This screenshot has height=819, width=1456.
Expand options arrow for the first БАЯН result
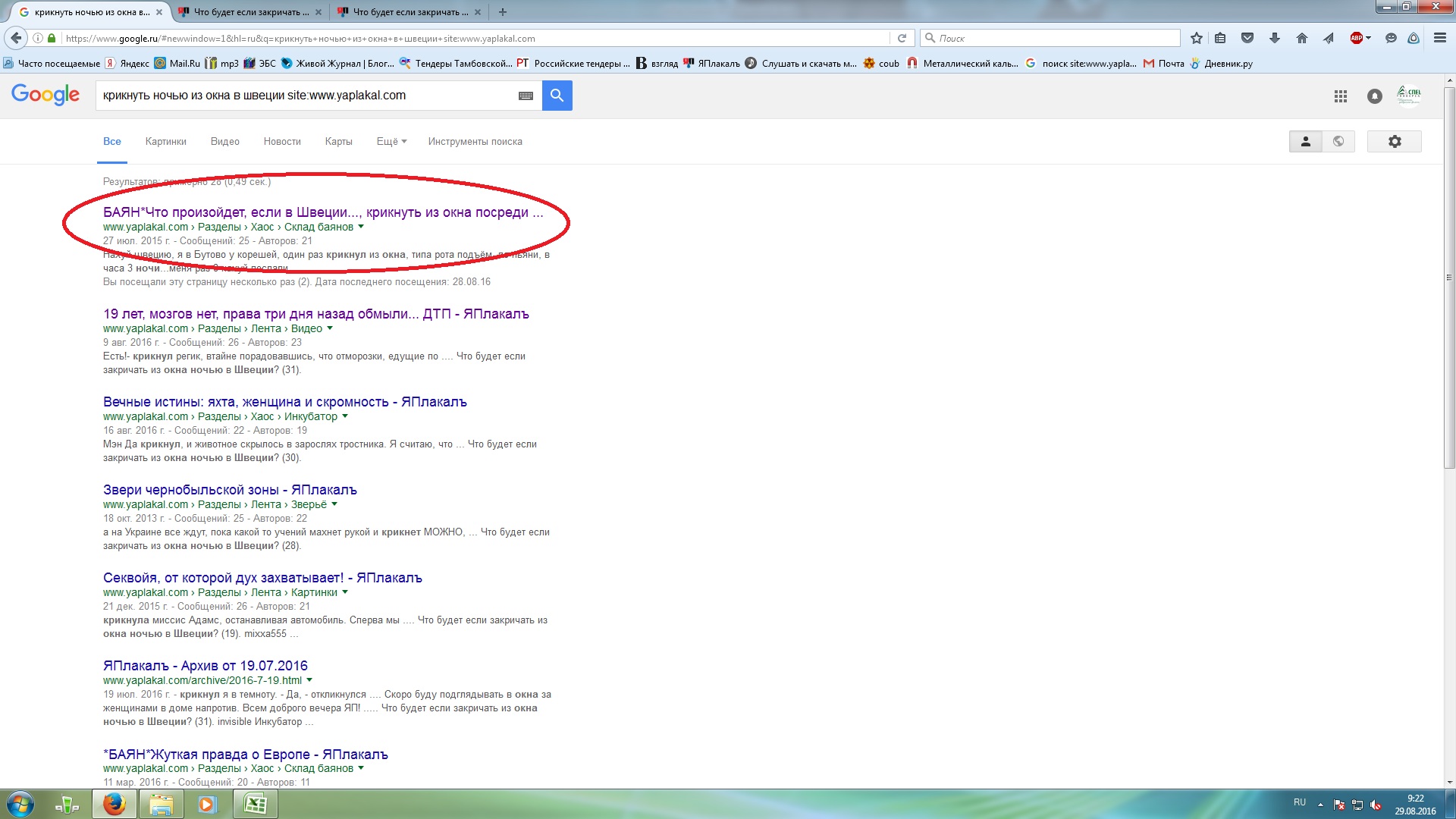pyautogui.click(x=361, y=227)
